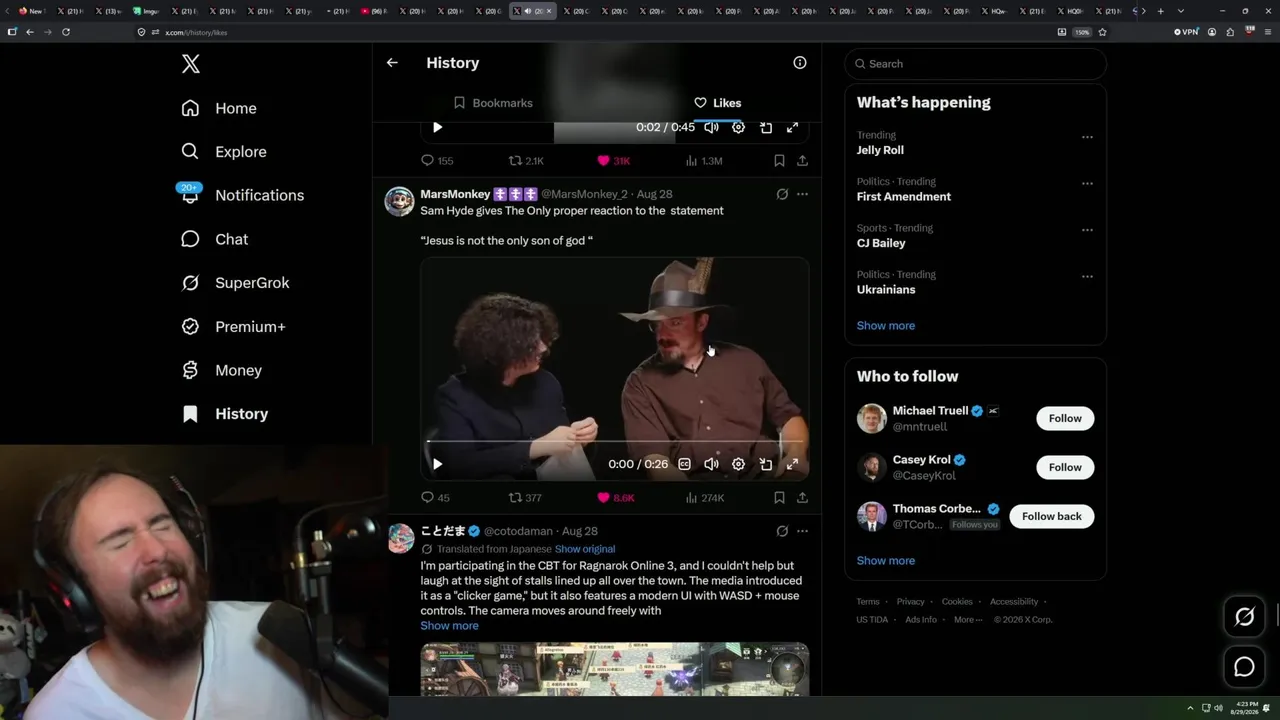
Task: Follow Michael Truell
Action: click(x=1065, y=418)
